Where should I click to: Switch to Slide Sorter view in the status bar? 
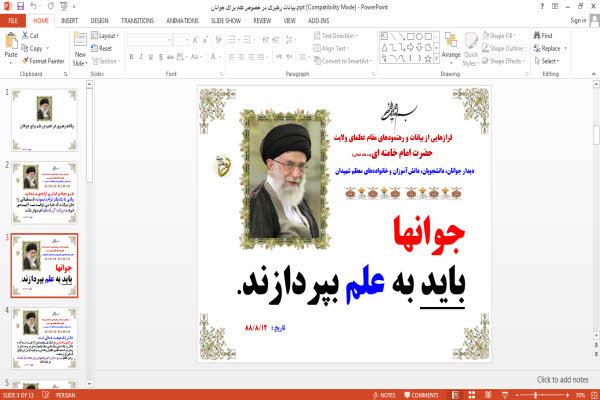(x=472, y=395)
